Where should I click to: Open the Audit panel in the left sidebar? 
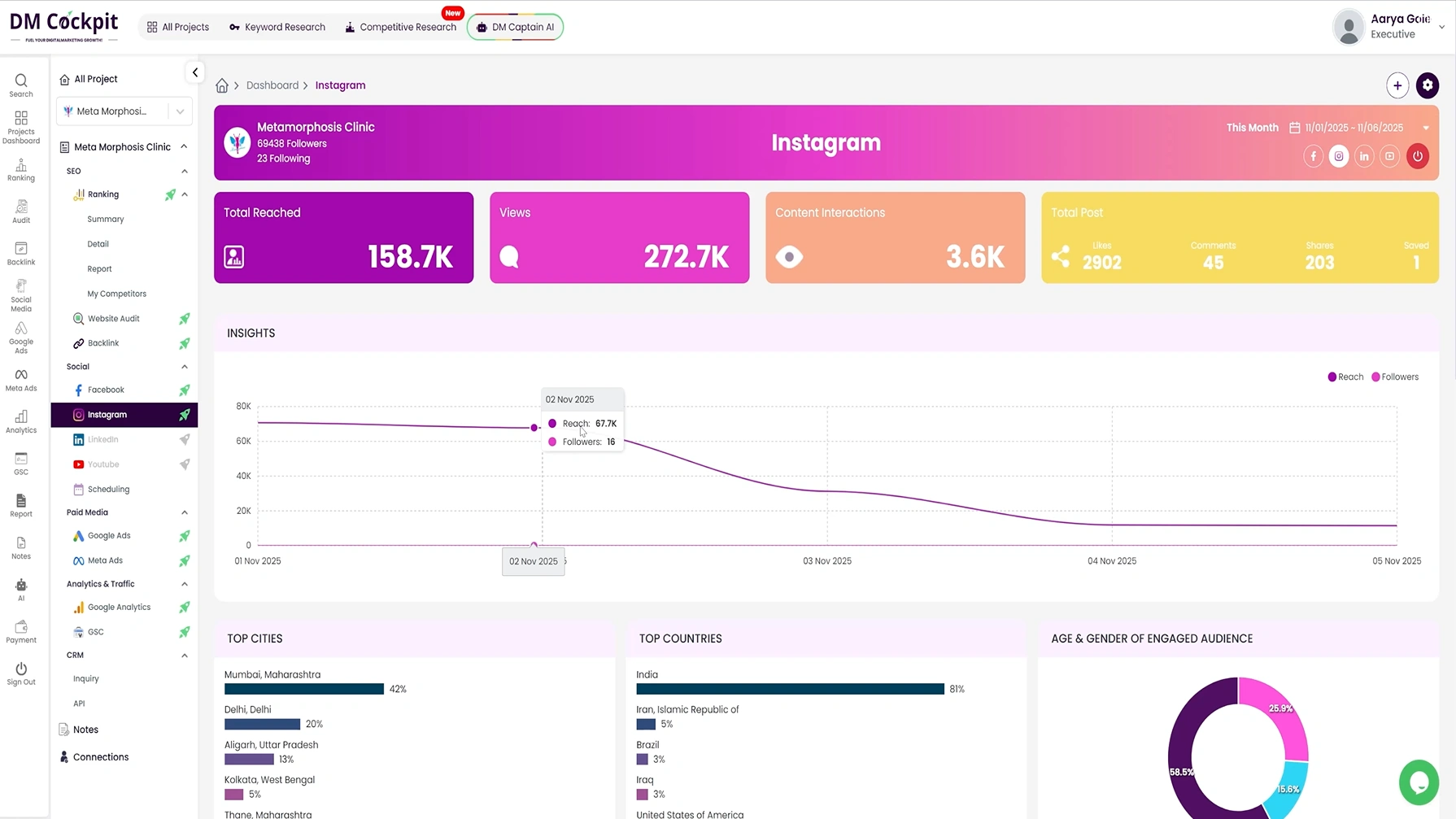pyautogui.click(x=20, y=211)
